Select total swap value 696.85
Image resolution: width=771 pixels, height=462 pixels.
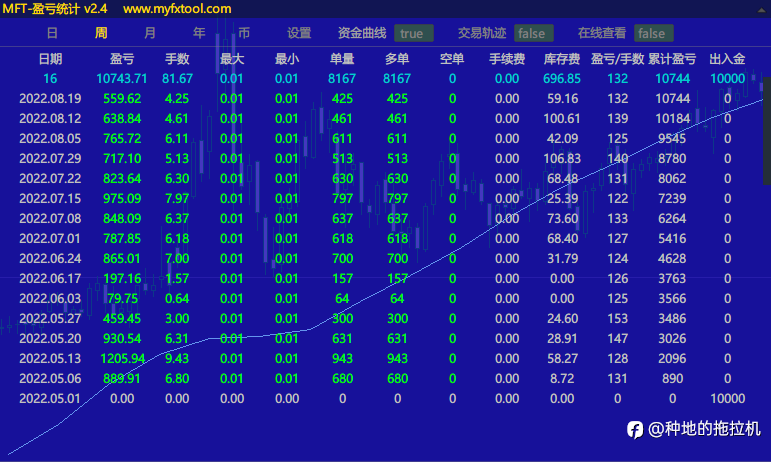[x=562, y=79]
